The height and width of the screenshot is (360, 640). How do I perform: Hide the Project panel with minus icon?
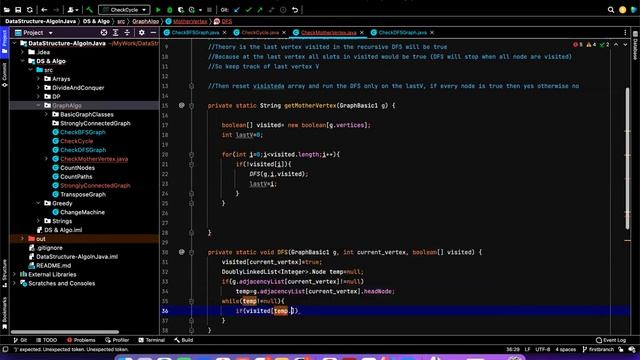pyautogui.click(x=153, y=33)
